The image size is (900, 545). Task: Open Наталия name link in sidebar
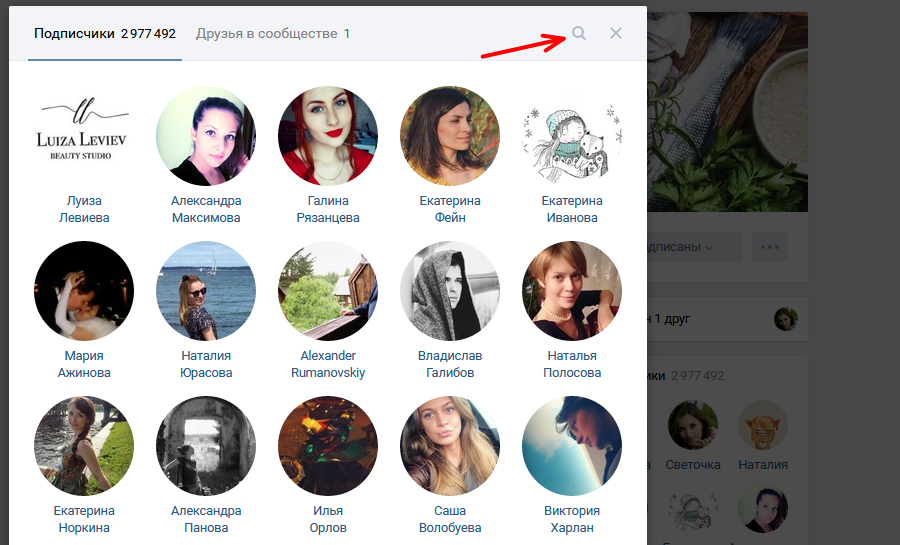pyautogui.click(x=763, y=465)
